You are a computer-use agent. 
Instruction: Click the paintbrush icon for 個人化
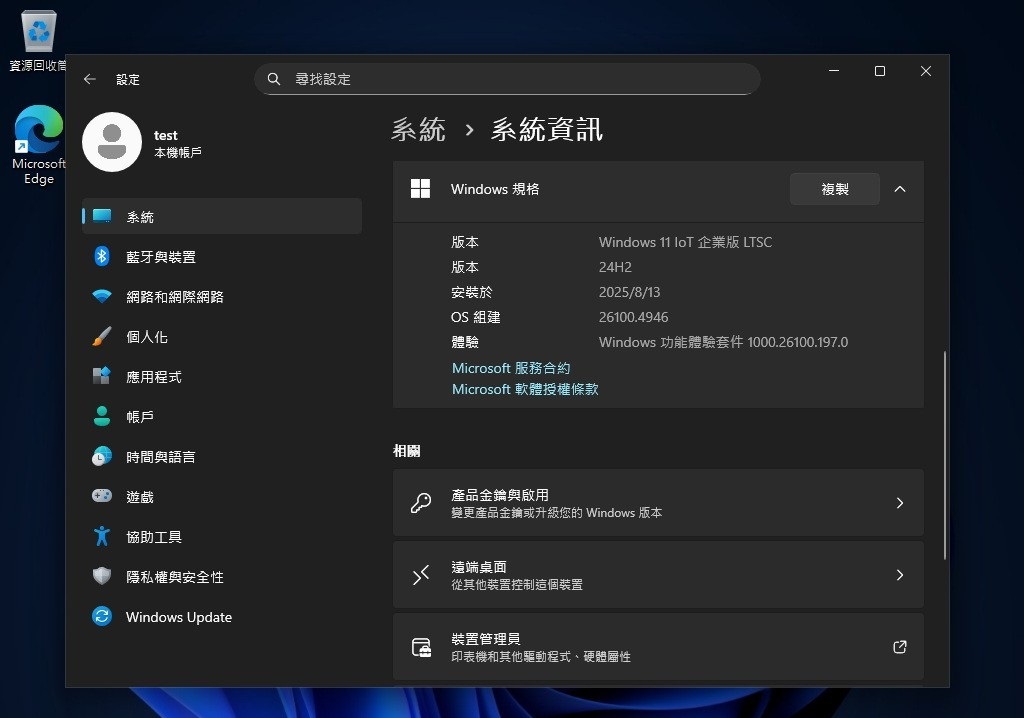102,336
